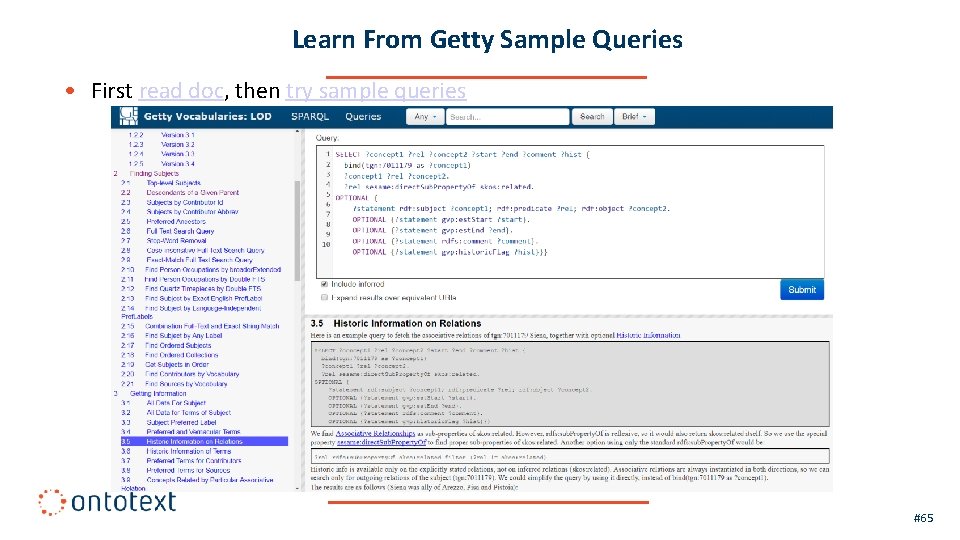Click the rdfs:subPropertyOf alternative code box
Image resolution: width=960 pixels, height=540 pixels.
570,456
